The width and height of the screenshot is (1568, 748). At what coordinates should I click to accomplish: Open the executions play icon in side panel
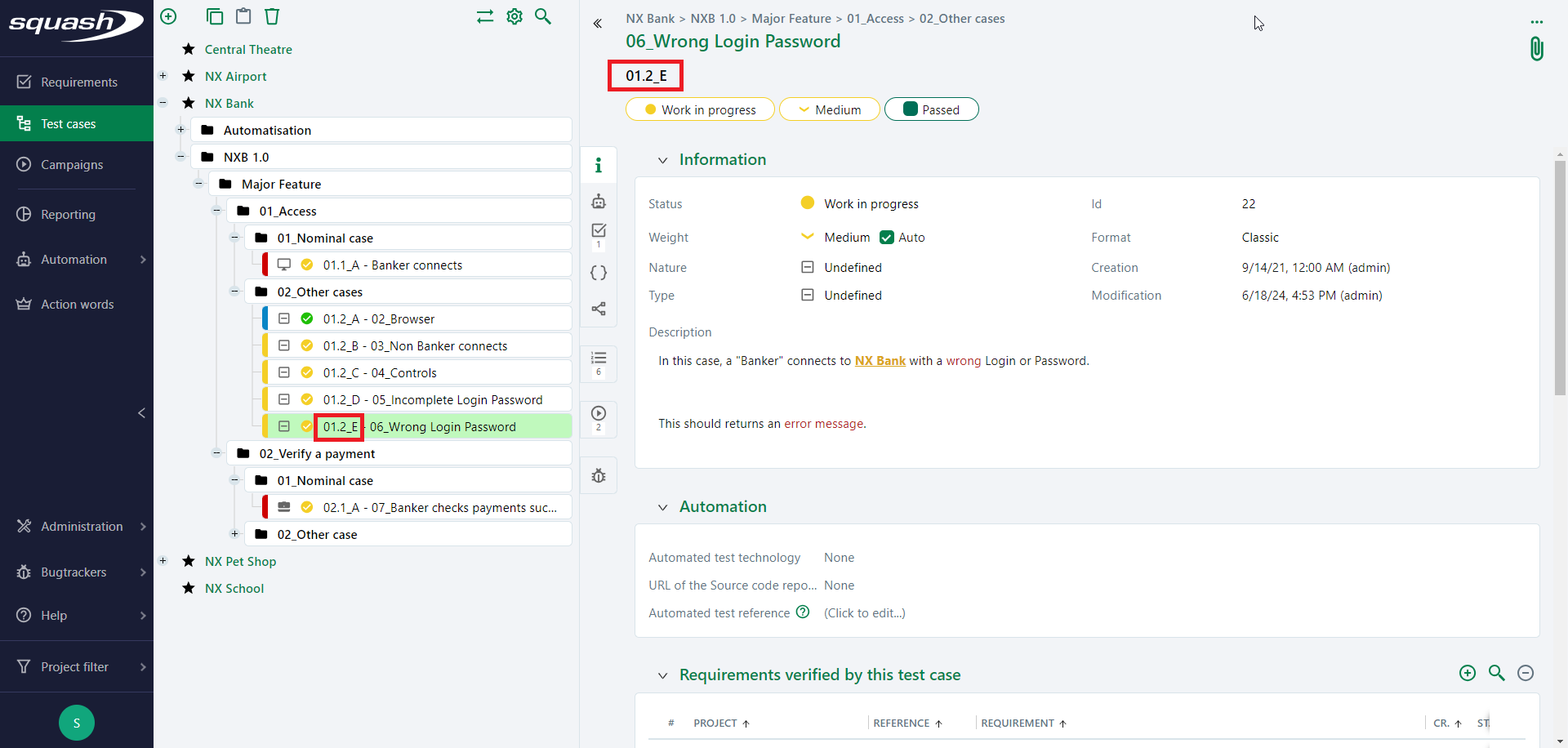(599, 414)
